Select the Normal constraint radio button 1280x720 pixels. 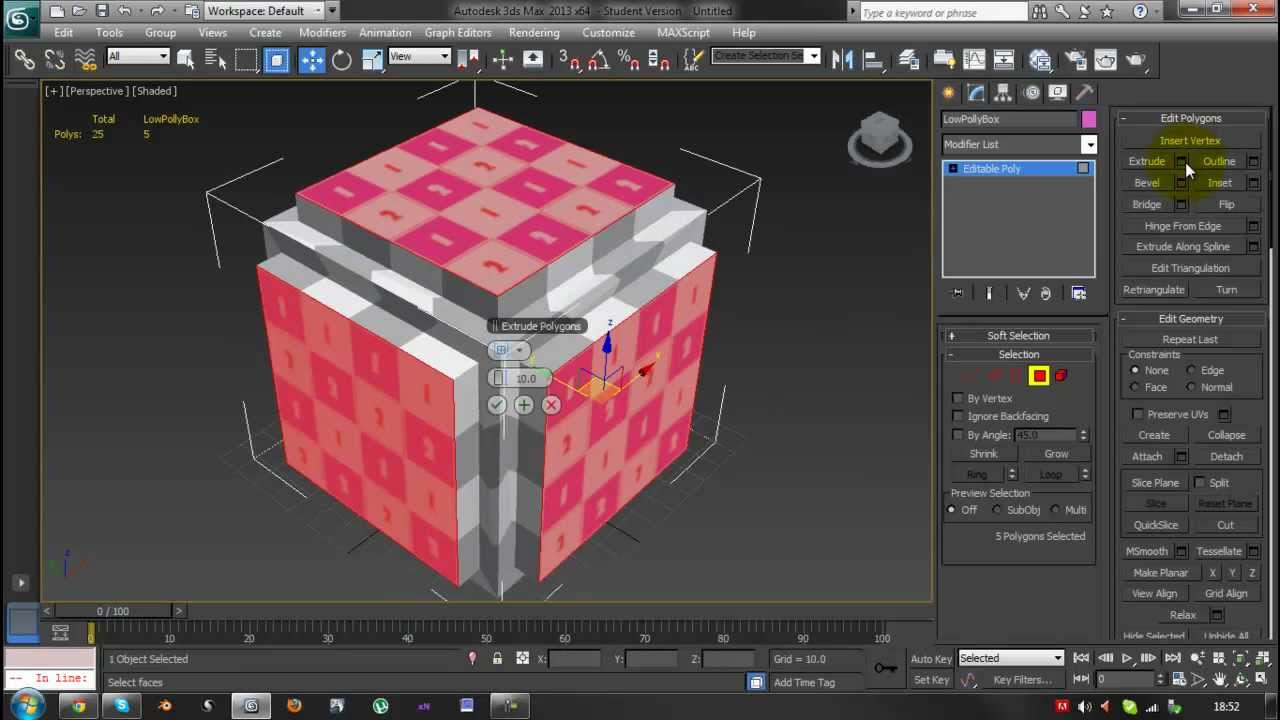(x=1191, y=388)
